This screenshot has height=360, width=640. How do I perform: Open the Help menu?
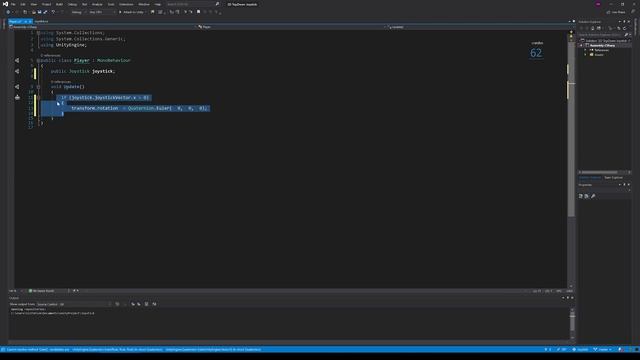pyautogui.click(x=158, y=4)
